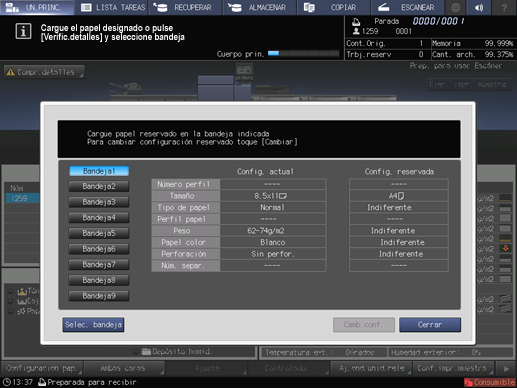Open Ambas caras bottom menu

pos(124,368)
